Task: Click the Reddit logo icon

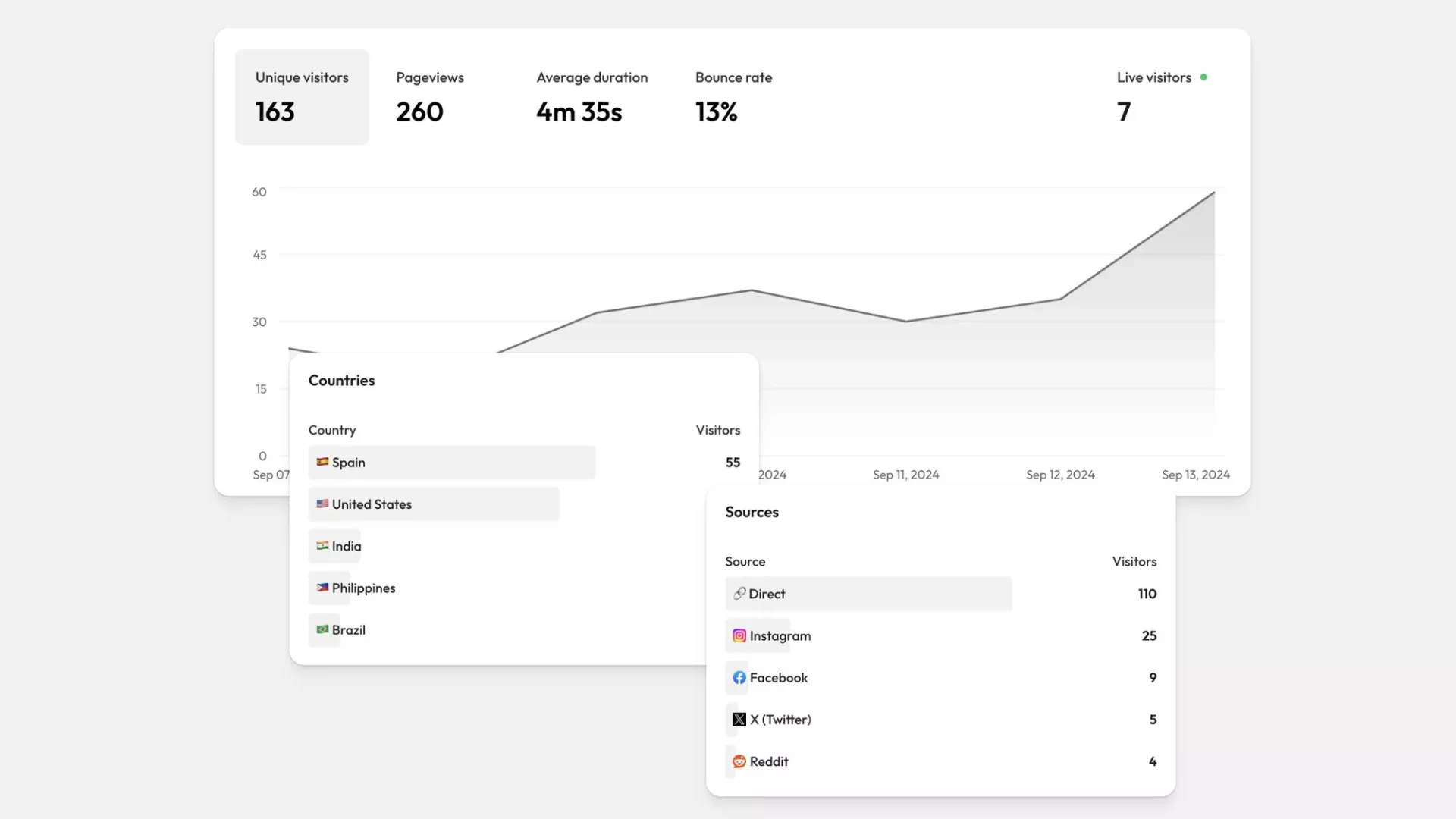Action: (739, 761)
